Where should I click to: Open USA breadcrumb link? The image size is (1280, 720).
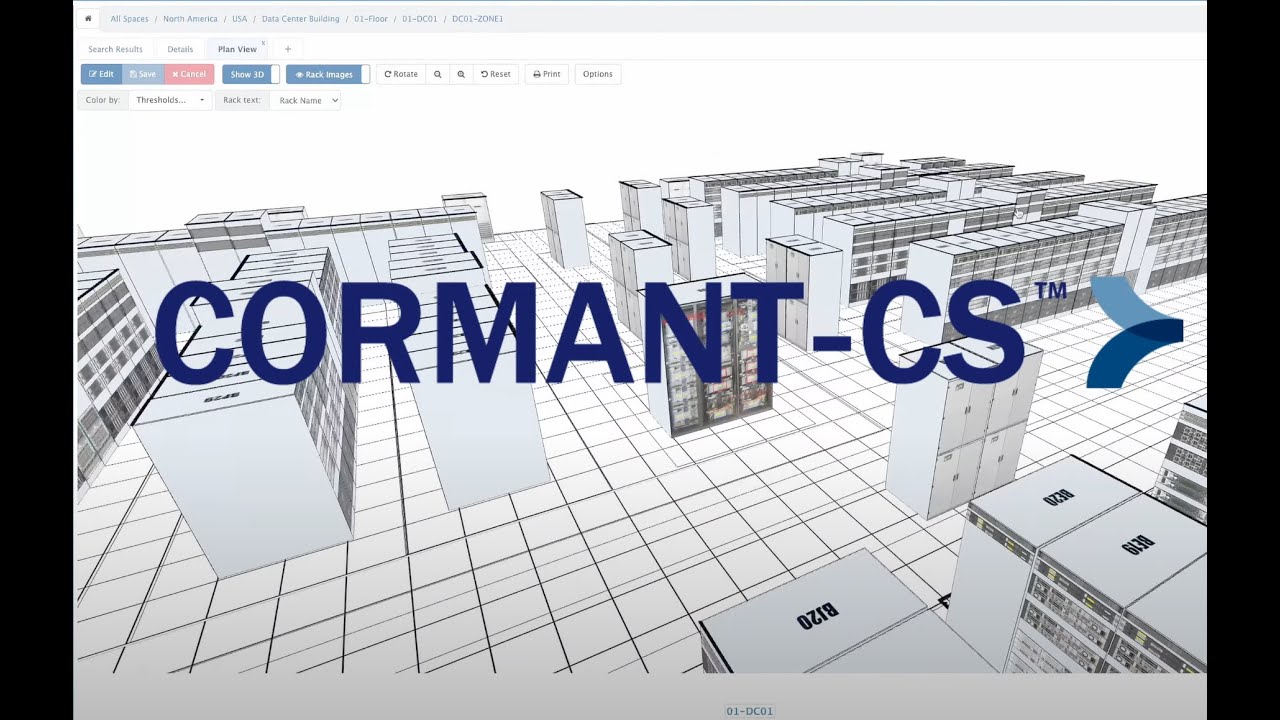[239, 19]
